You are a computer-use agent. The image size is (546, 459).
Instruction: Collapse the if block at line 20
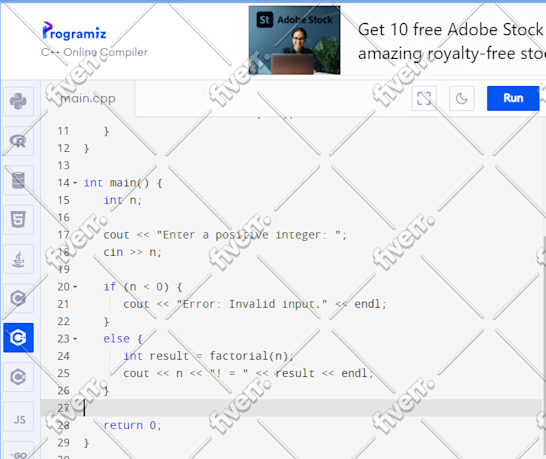pos(75,287)
